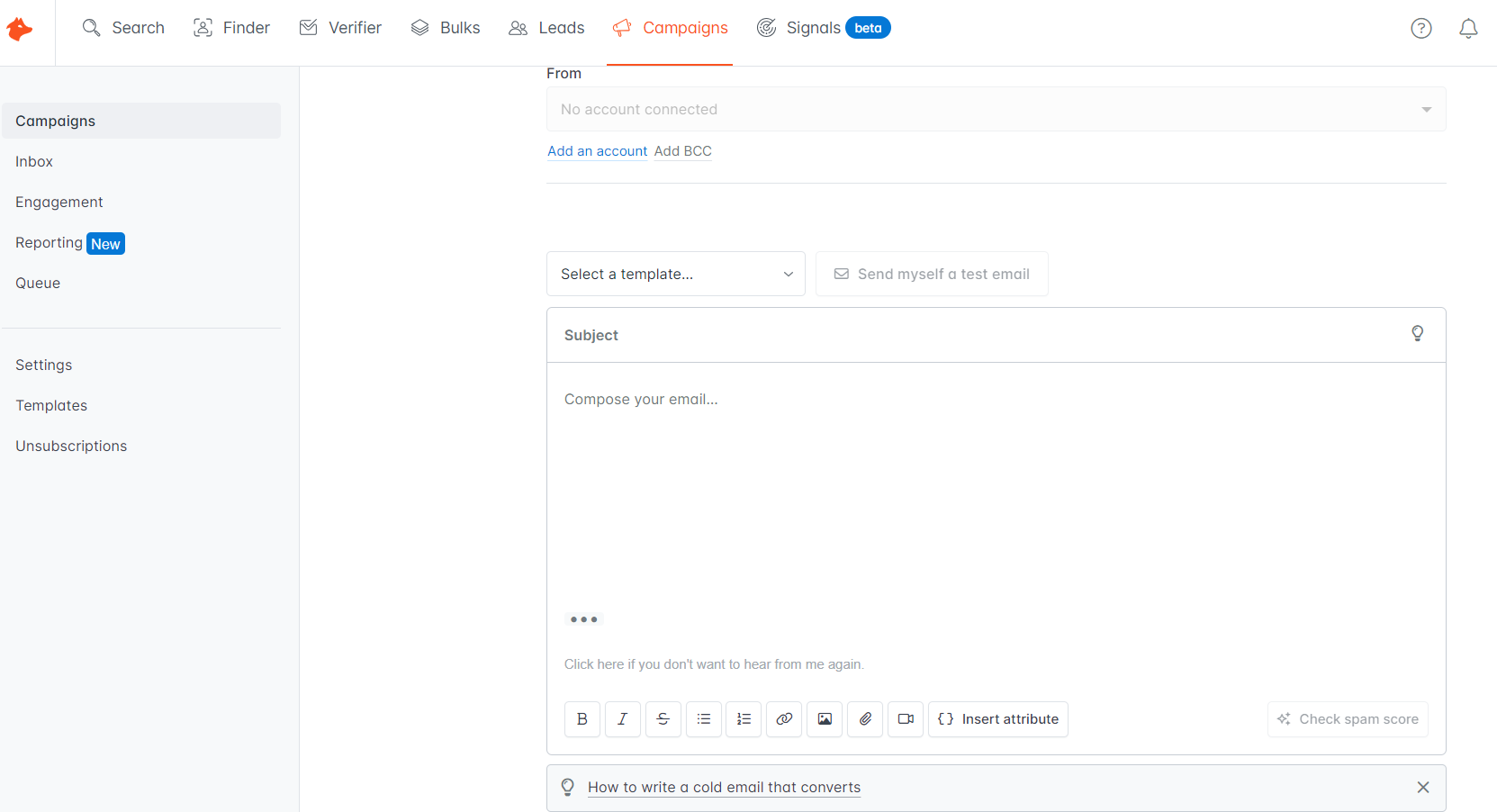
Task: Insert a numbered list
Action: [x=744, y=719]
